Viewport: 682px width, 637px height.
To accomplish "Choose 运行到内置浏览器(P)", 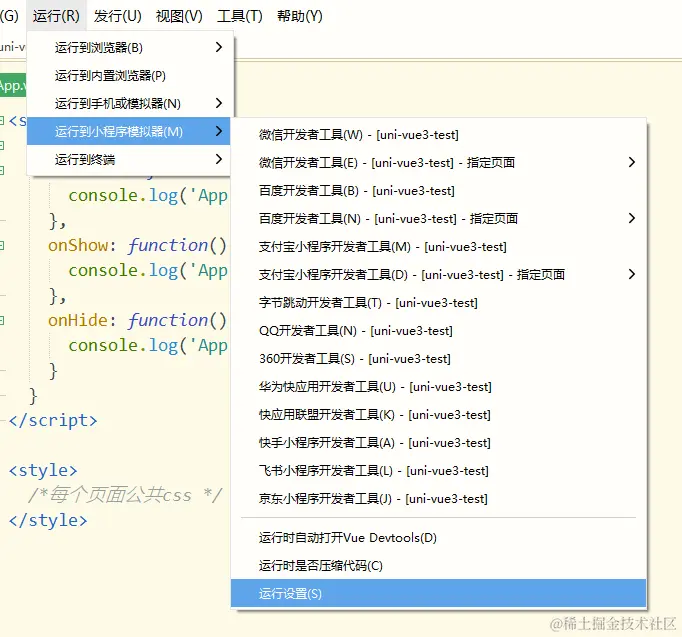I will [x=128, y=76].
